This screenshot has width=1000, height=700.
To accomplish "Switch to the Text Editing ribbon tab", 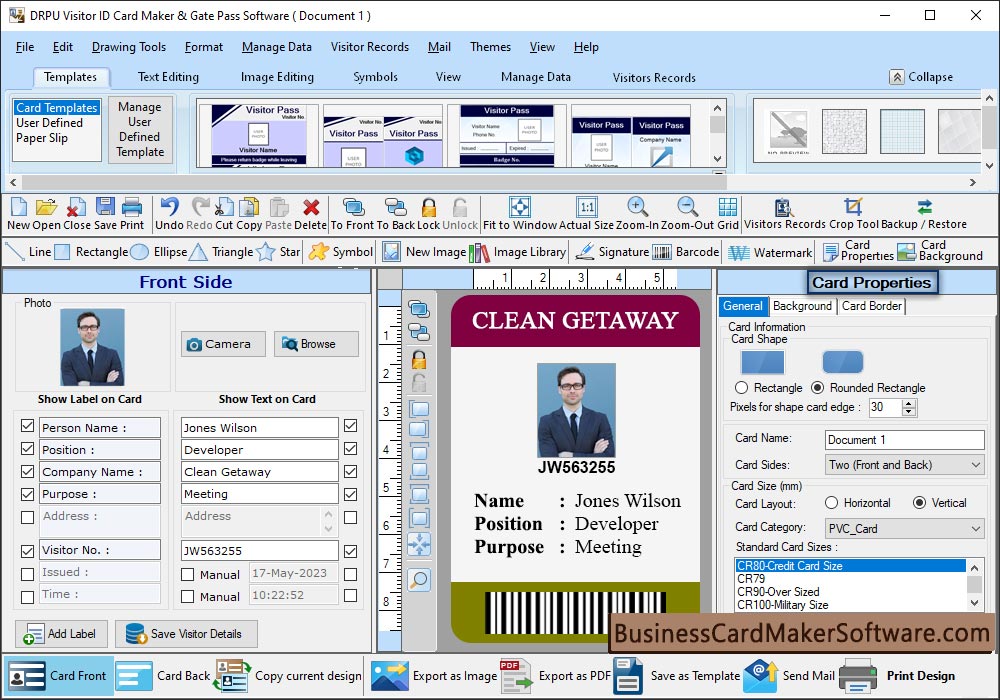I will 168,77.
